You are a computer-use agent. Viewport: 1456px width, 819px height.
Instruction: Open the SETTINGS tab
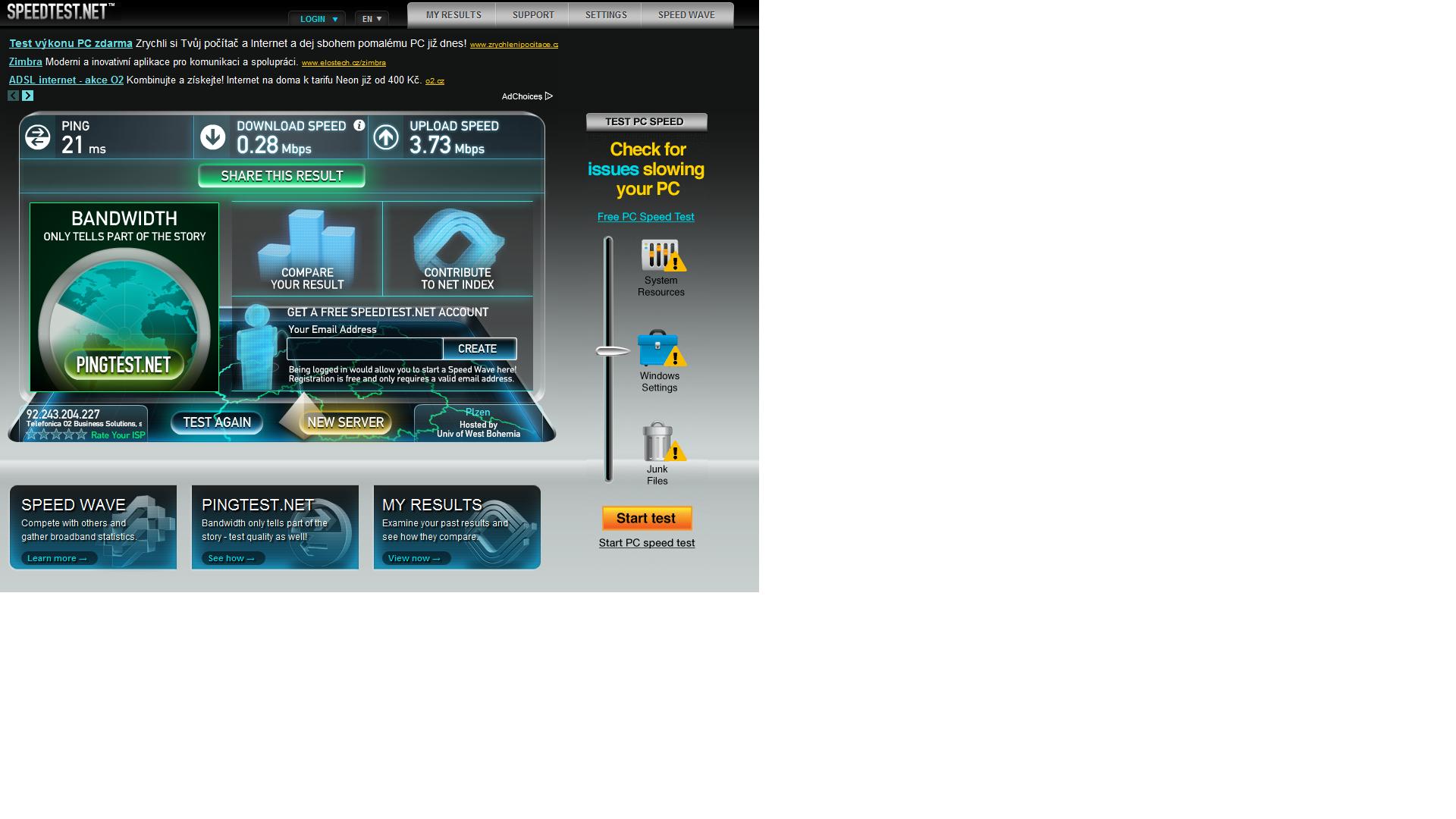click(x=605, y=15)
